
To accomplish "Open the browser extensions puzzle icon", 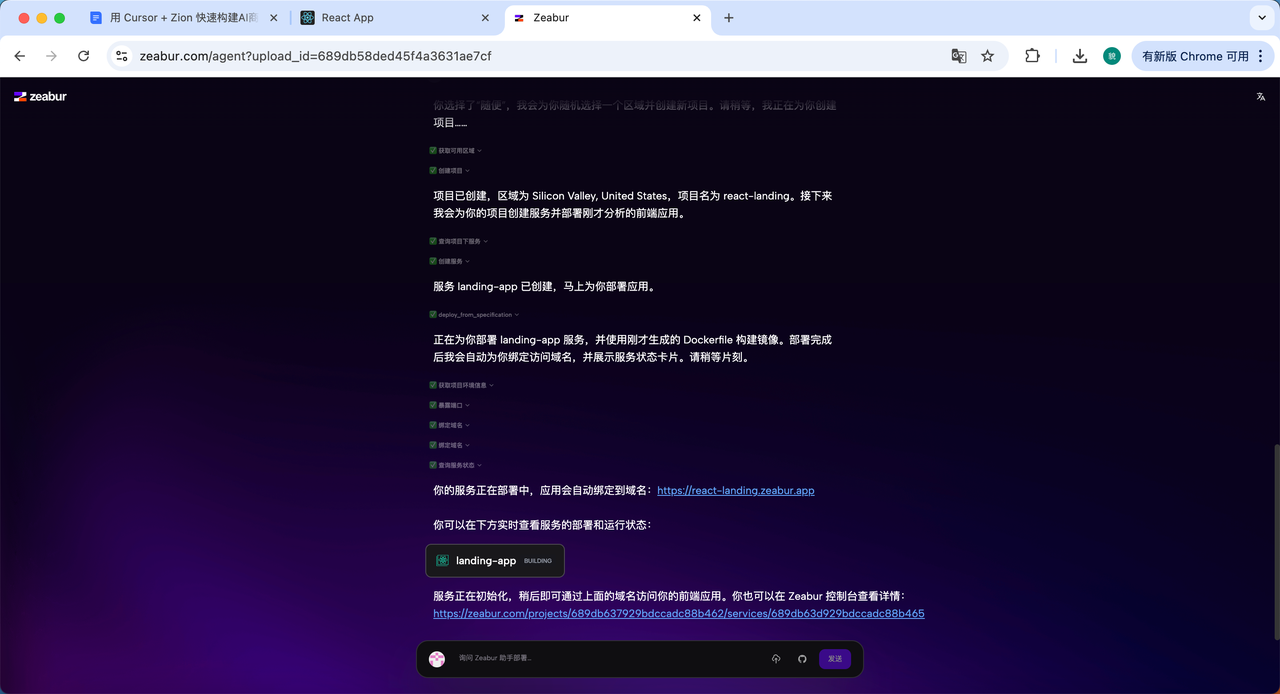I will (x=1032, y=56).
